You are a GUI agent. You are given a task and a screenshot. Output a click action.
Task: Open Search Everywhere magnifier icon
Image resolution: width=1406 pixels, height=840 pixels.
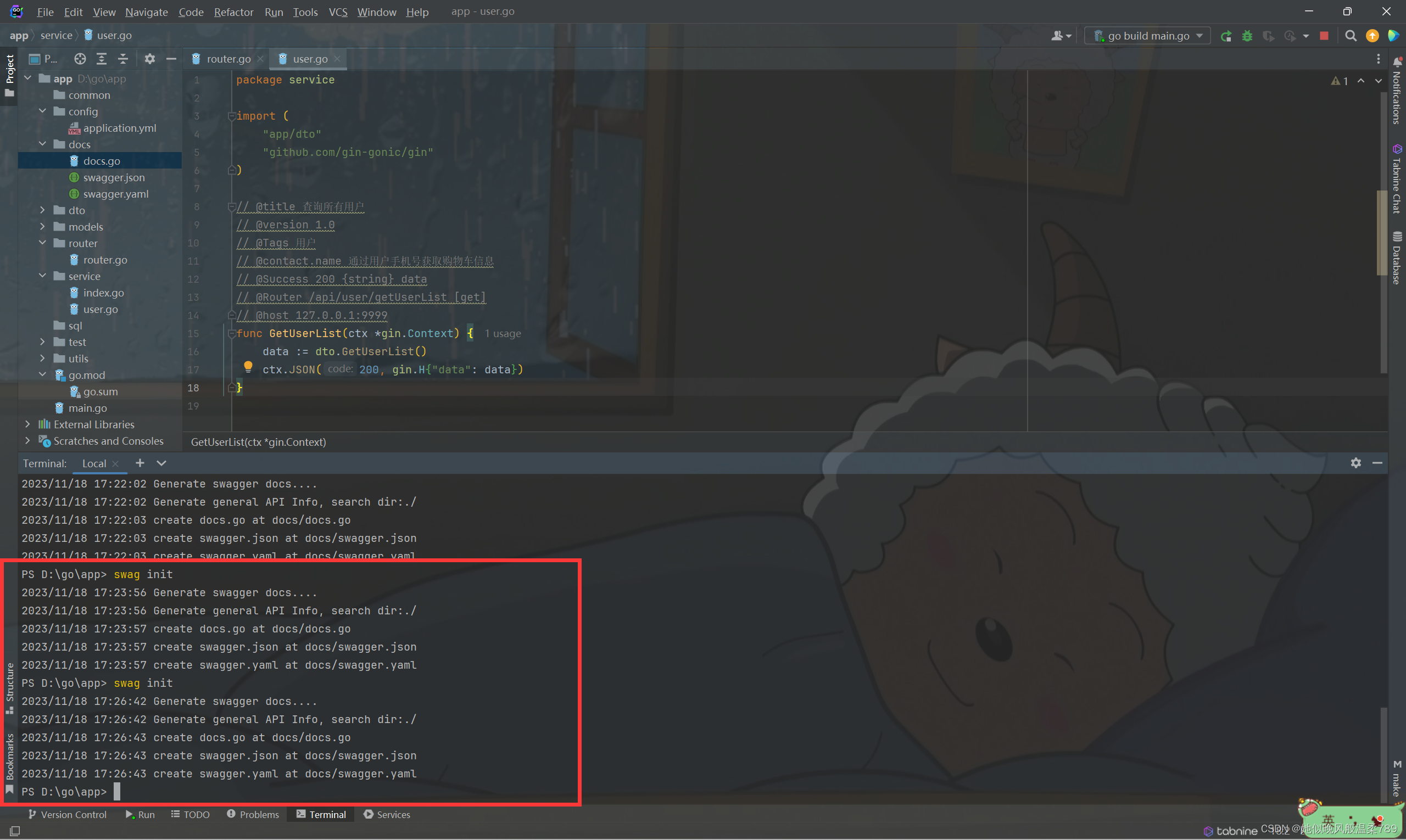pos(1351,36)
